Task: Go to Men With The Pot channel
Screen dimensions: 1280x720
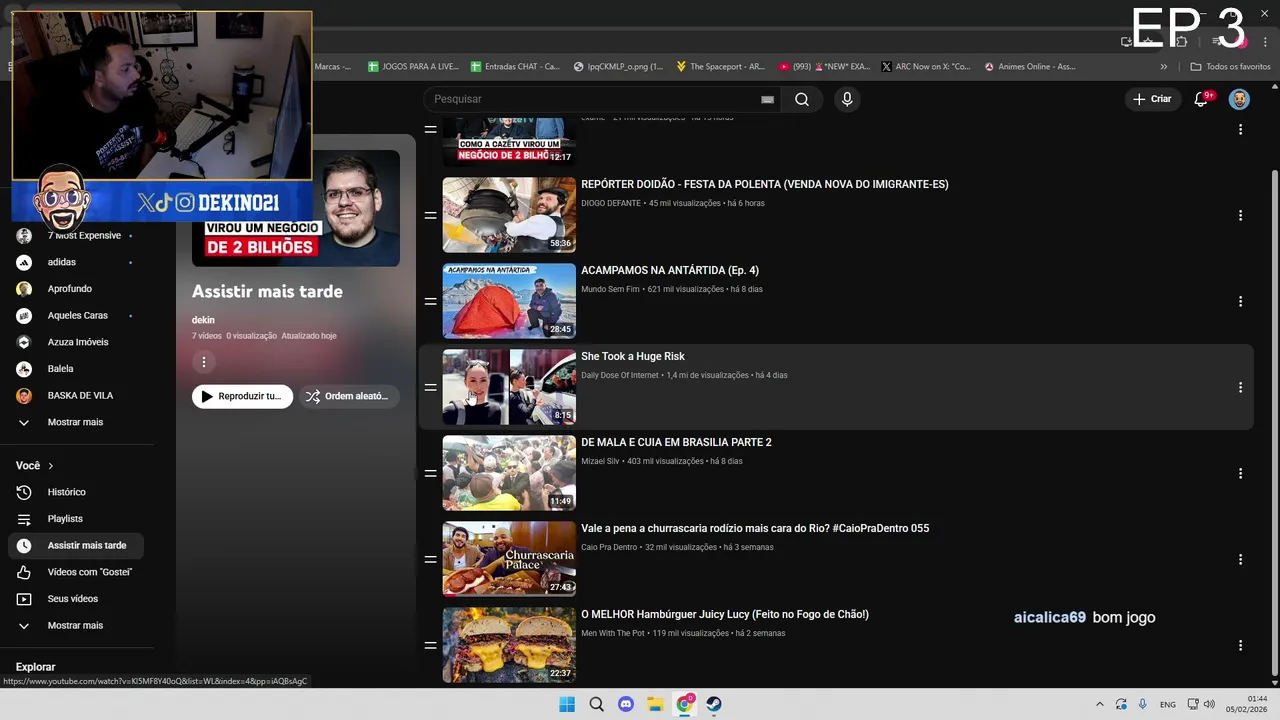Action: (x=613, y=633)
